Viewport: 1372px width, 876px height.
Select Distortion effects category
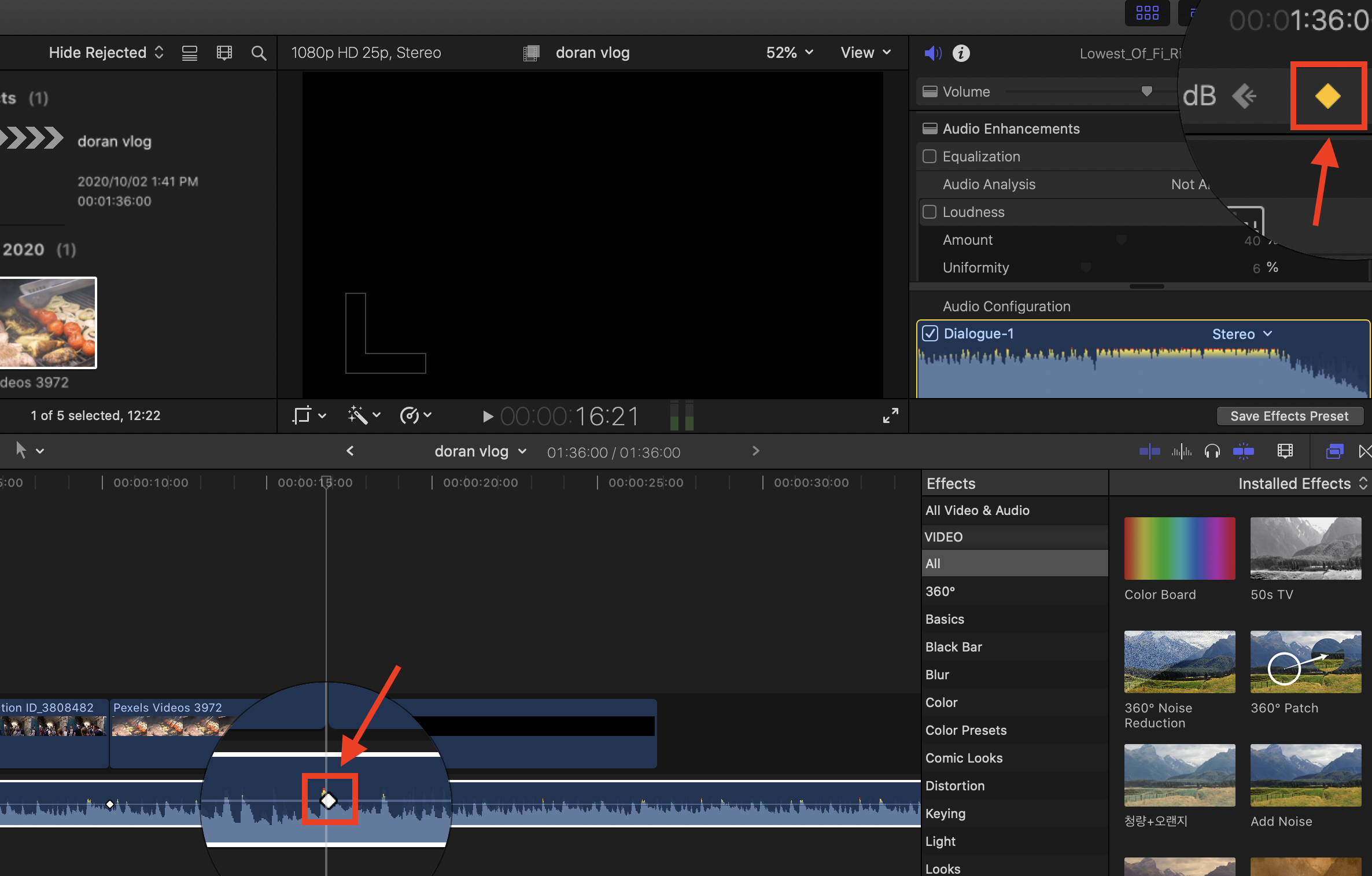(x=954, y=786)
